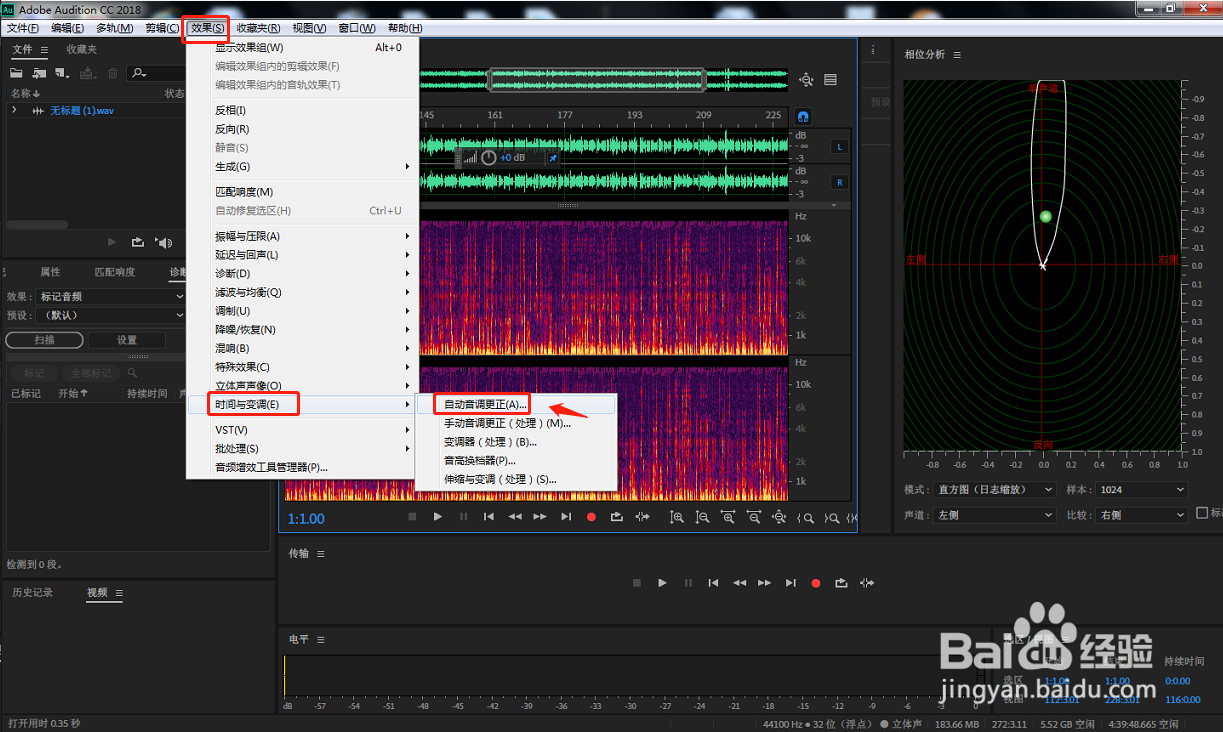Viewport: 1223px width, 732px height.
Task: Open the Video panel menu icon
Action: [119, 593]
